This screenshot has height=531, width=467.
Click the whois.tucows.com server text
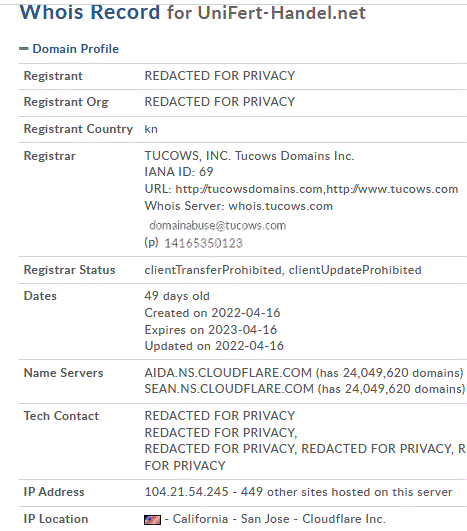[281, 206]
